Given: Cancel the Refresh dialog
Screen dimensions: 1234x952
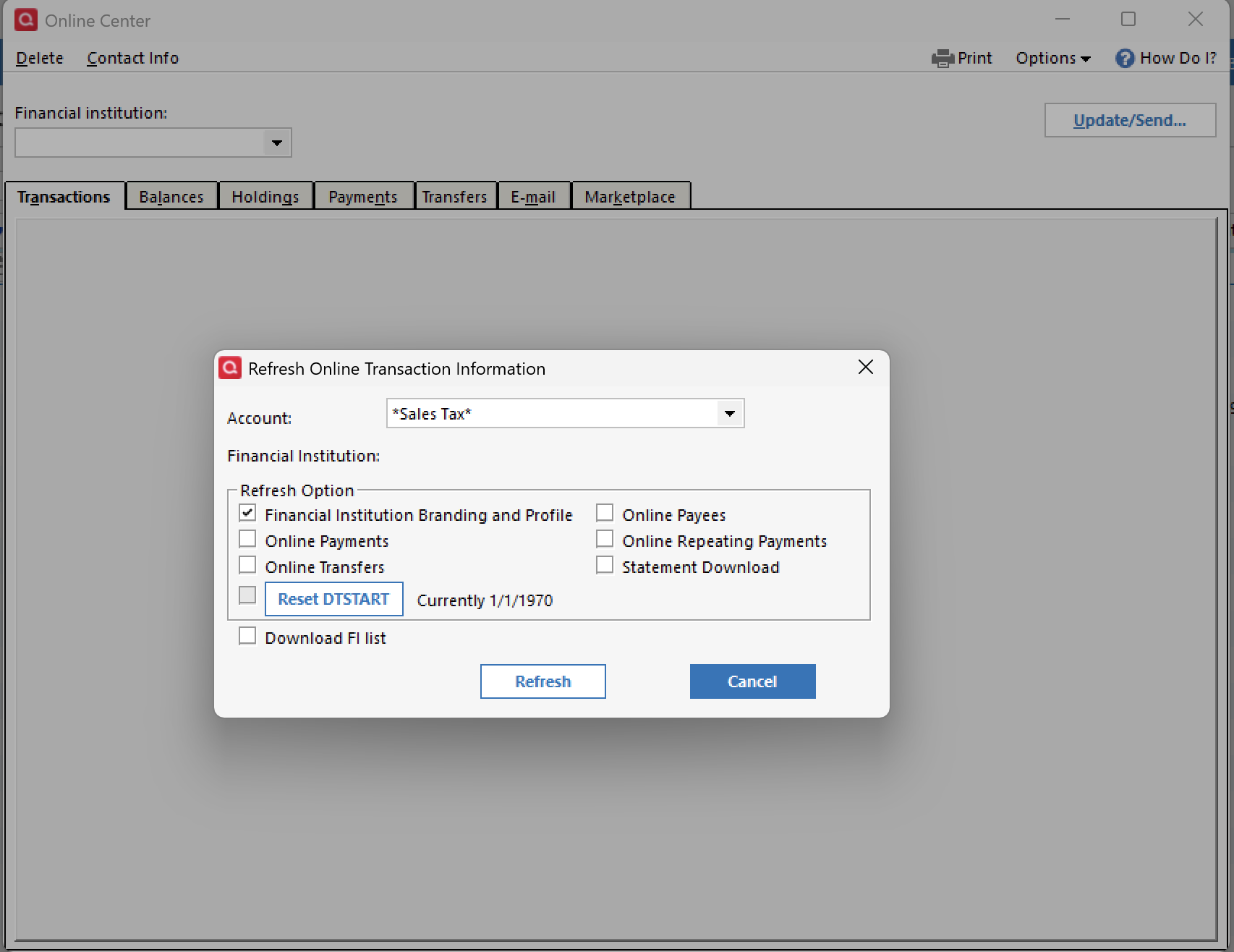Looking at the screenshot, I should (x=752, y=681).
